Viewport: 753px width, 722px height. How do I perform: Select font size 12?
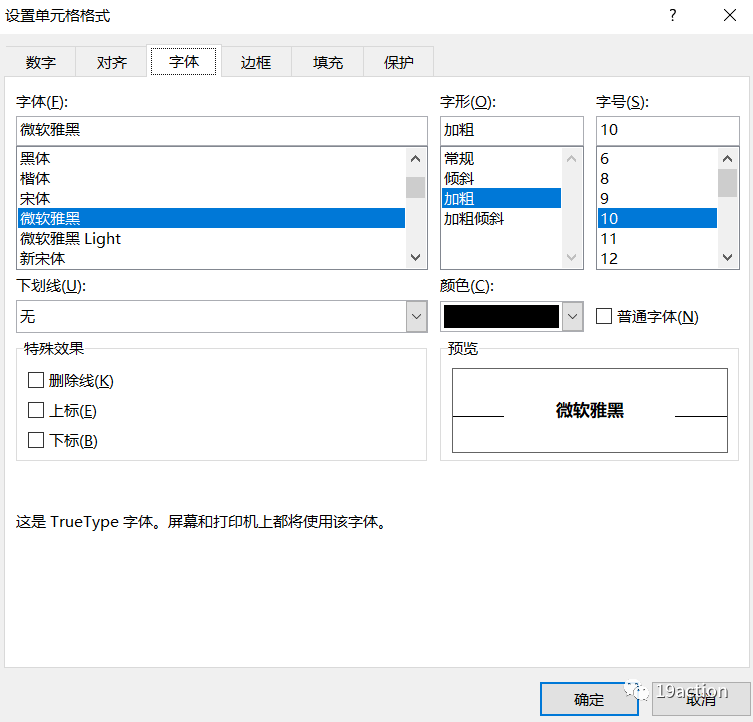tap(657, 258)
